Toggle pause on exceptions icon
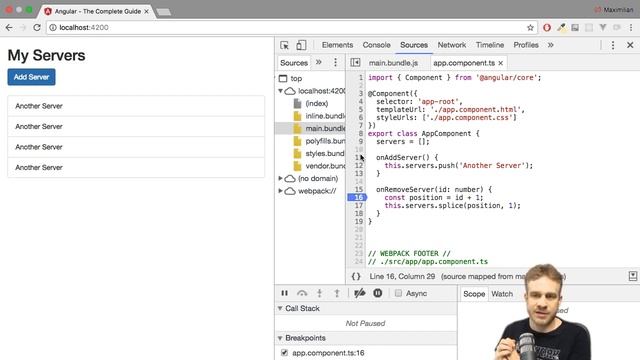The image size is (640, 360). tap(378, 293)
